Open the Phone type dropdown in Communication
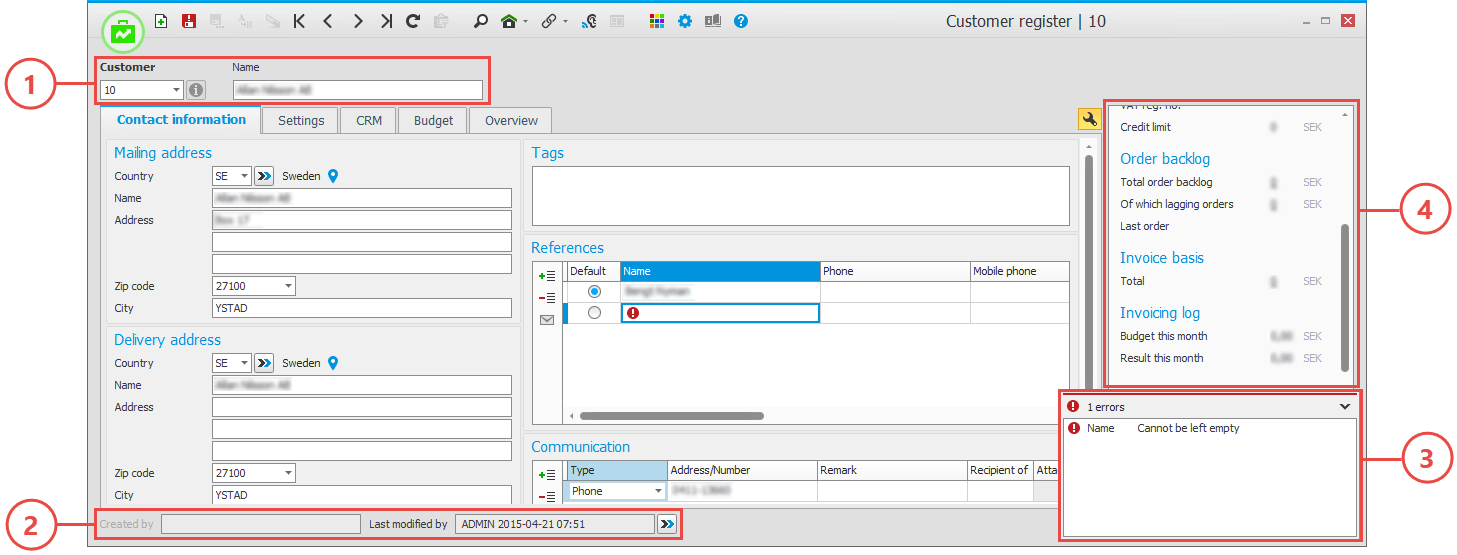 658,491
